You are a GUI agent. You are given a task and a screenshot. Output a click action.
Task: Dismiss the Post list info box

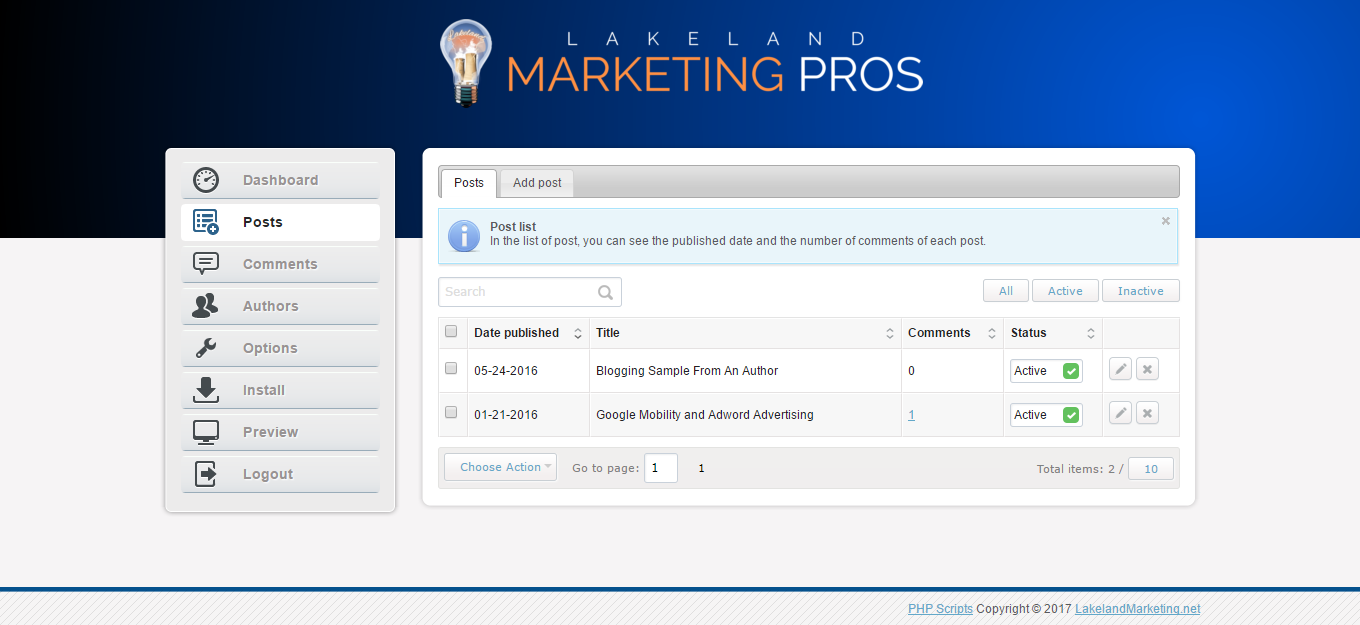pyautogui.click(x=1165, y=221)
